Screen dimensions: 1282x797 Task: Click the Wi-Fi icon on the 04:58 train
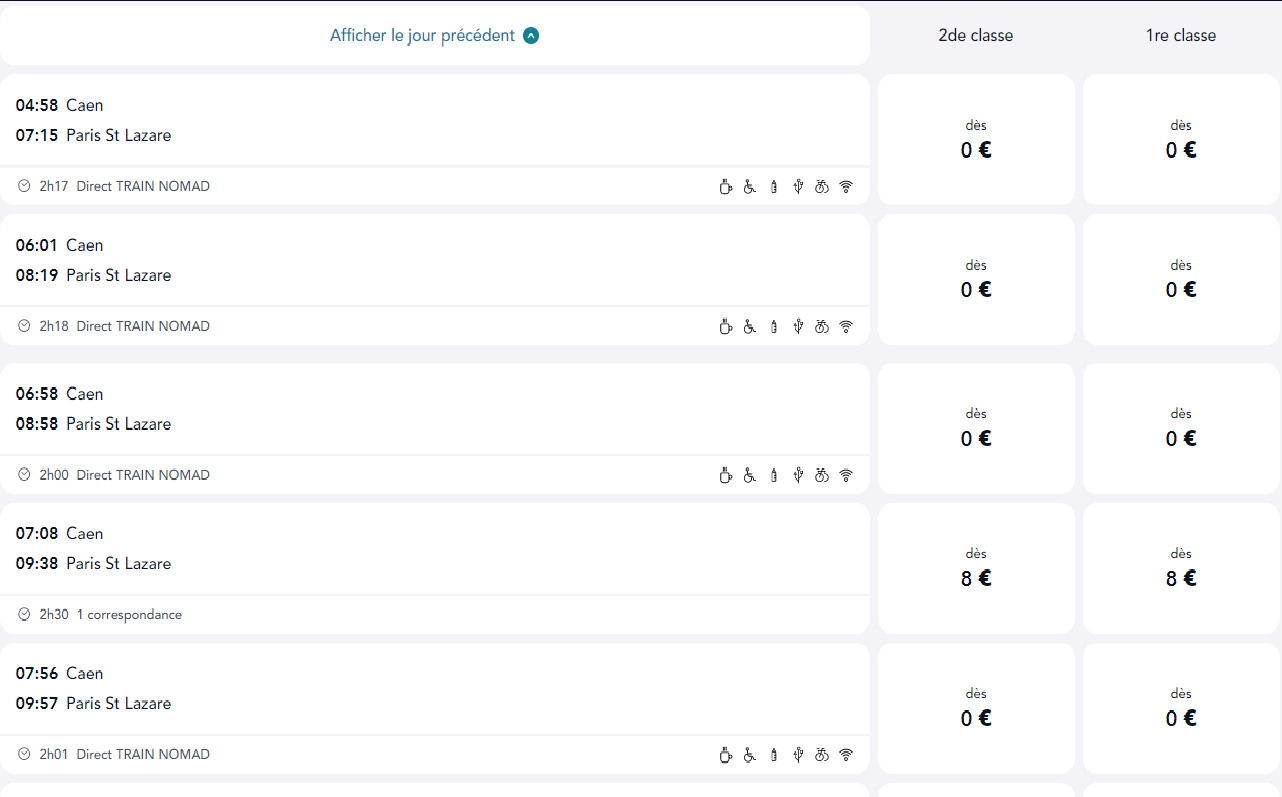click(846, 186)
